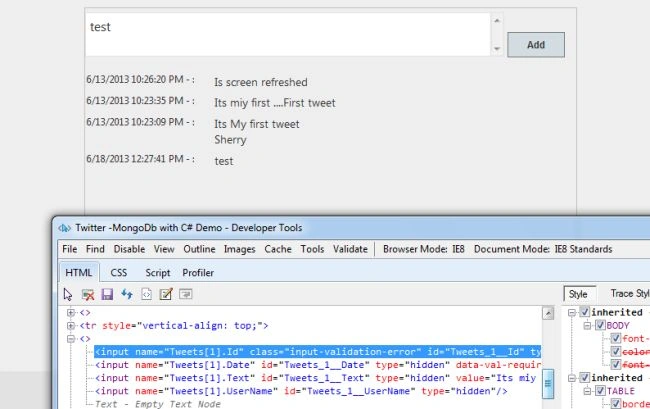Click the Browser Mode: IE8 menu
Image resolution: width=650 pixels, height=409 pixels.
(424, 249)
